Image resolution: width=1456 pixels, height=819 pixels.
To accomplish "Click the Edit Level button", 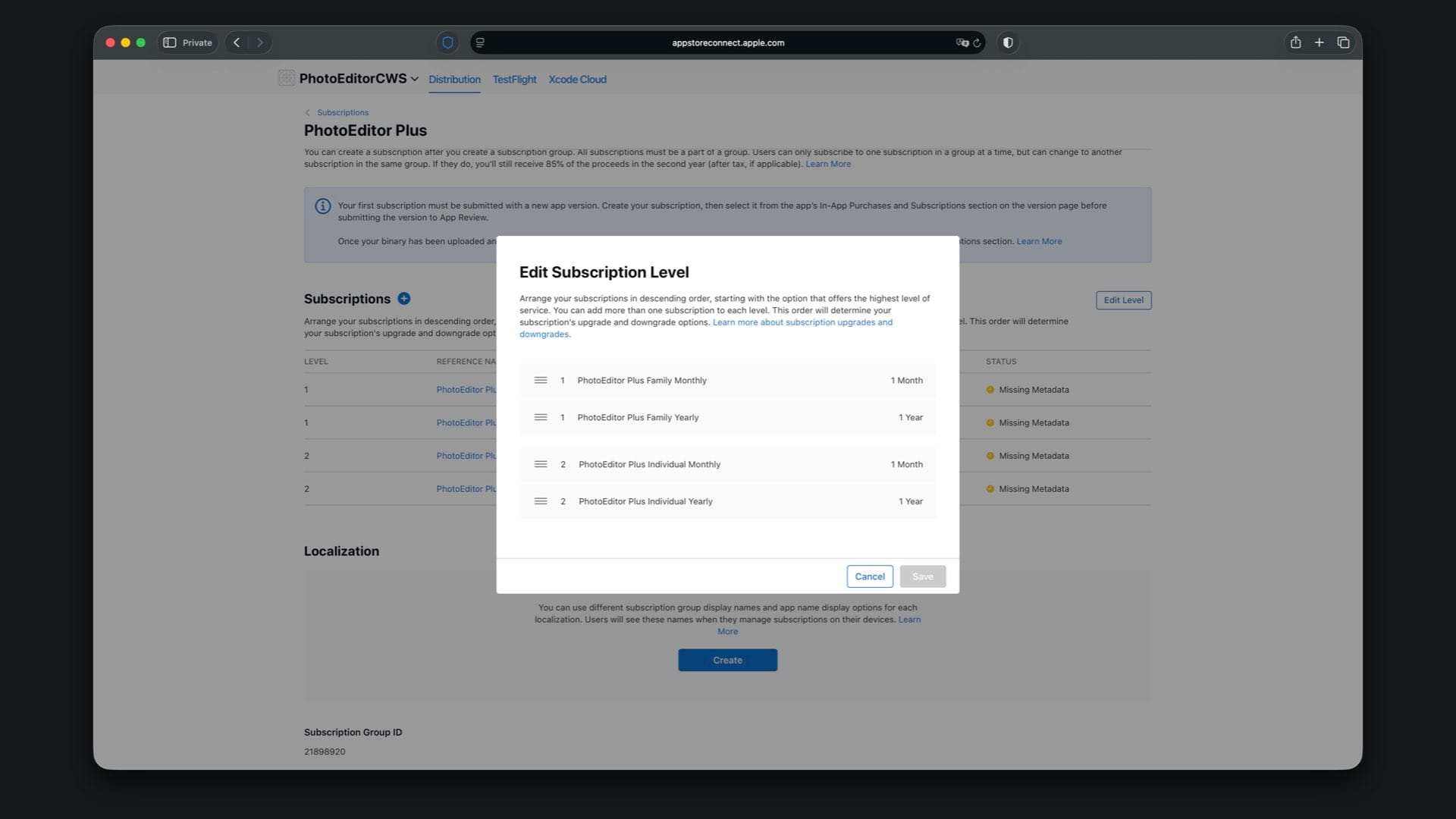I will pos(1122,300).
